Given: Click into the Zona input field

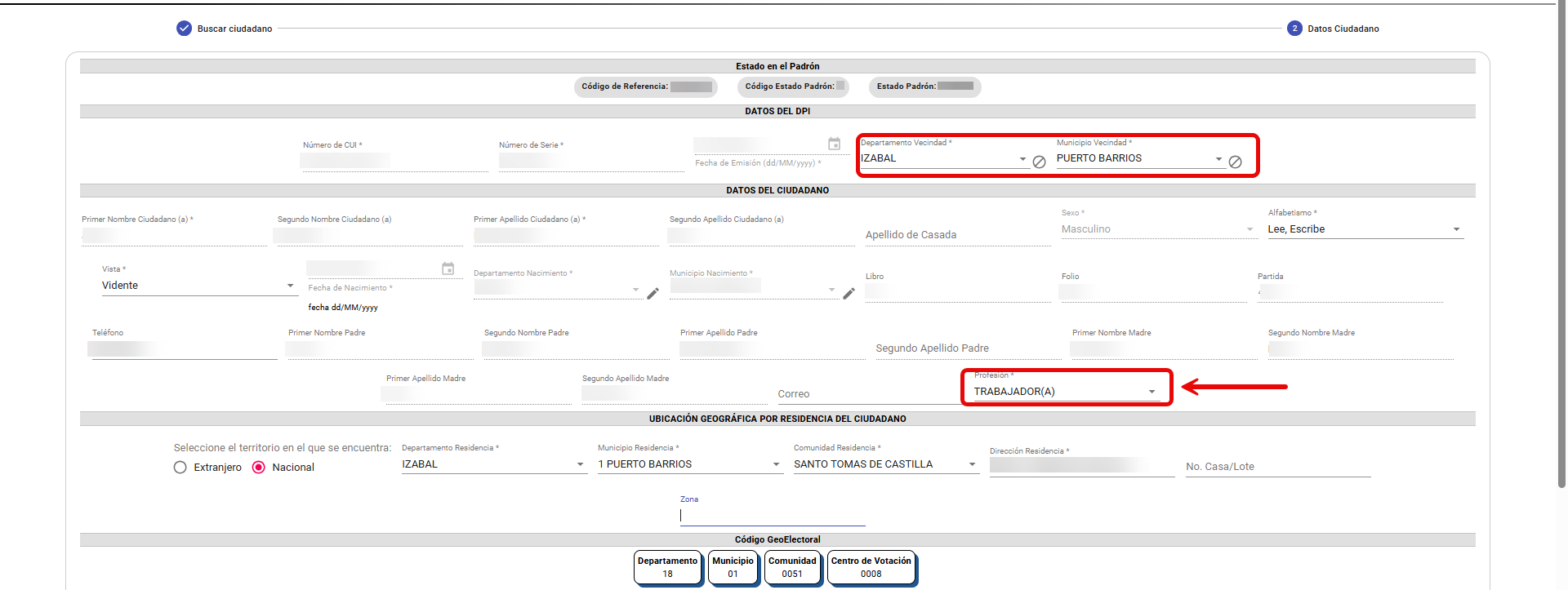Looking at the screenshot, I should 772,515.
